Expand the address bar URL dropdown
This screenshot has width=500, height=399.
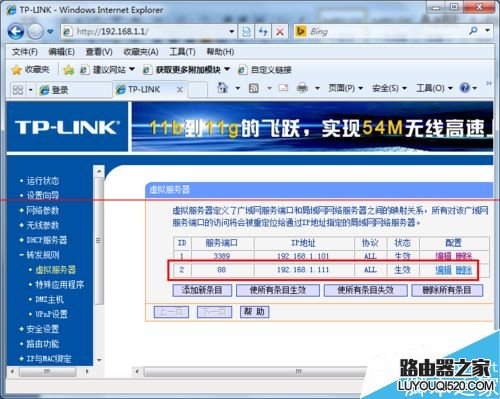[232, 32]
